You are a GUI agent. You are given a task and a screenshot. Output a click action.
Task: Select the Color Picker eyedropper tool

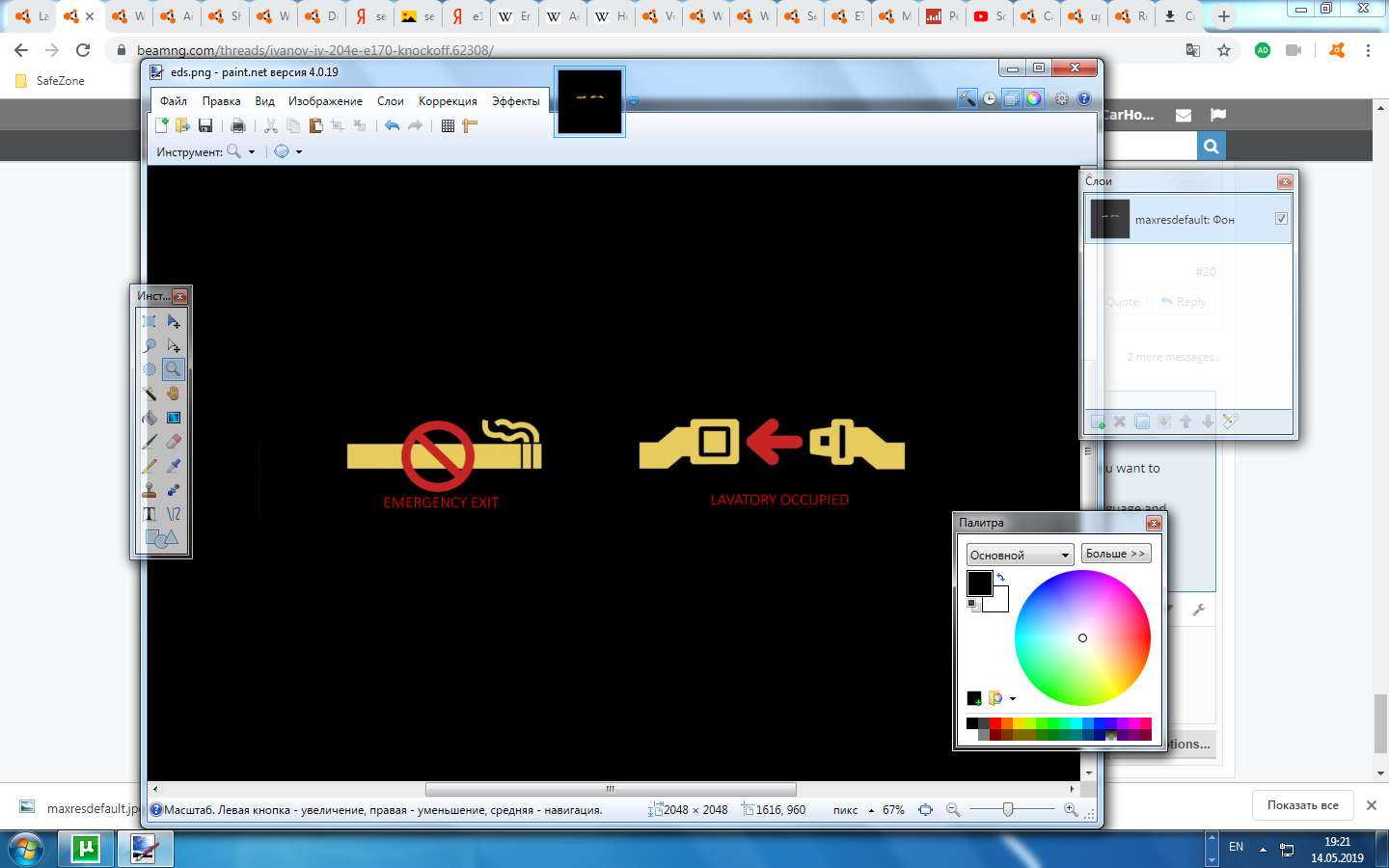pyautogui.click(x=174, y=466)
